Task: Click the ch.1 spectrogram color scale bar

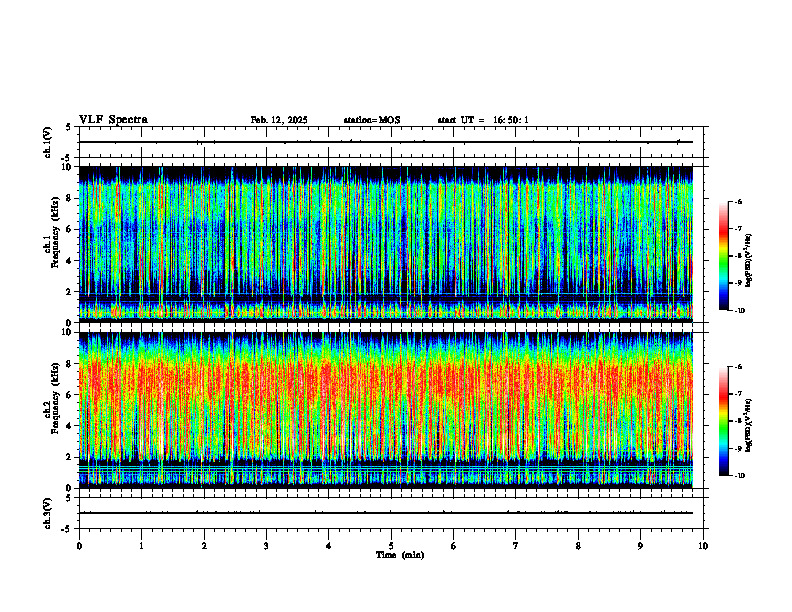Action: [723, 256]
